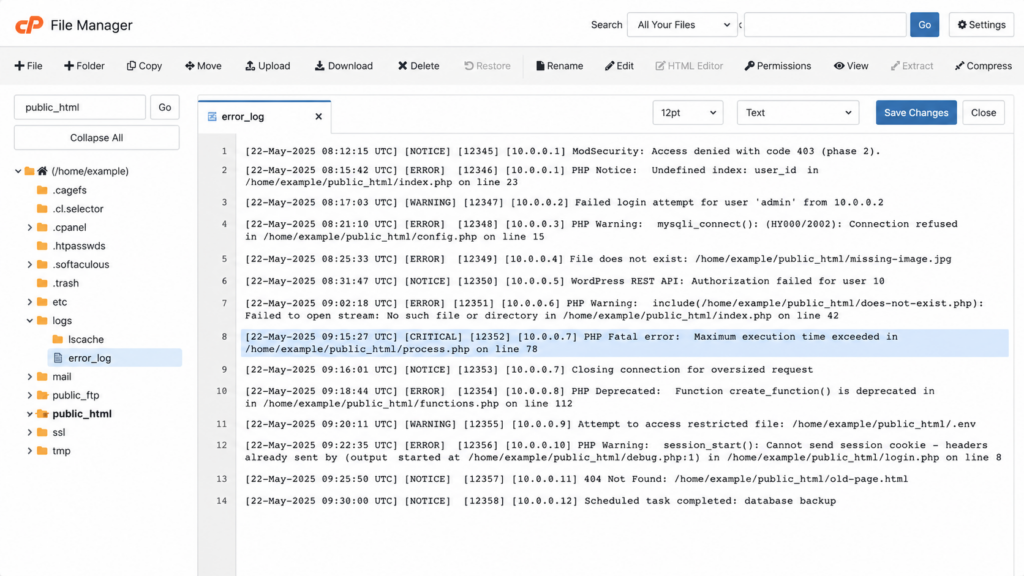Click line 9 Closing connection entry

point(529,370)
